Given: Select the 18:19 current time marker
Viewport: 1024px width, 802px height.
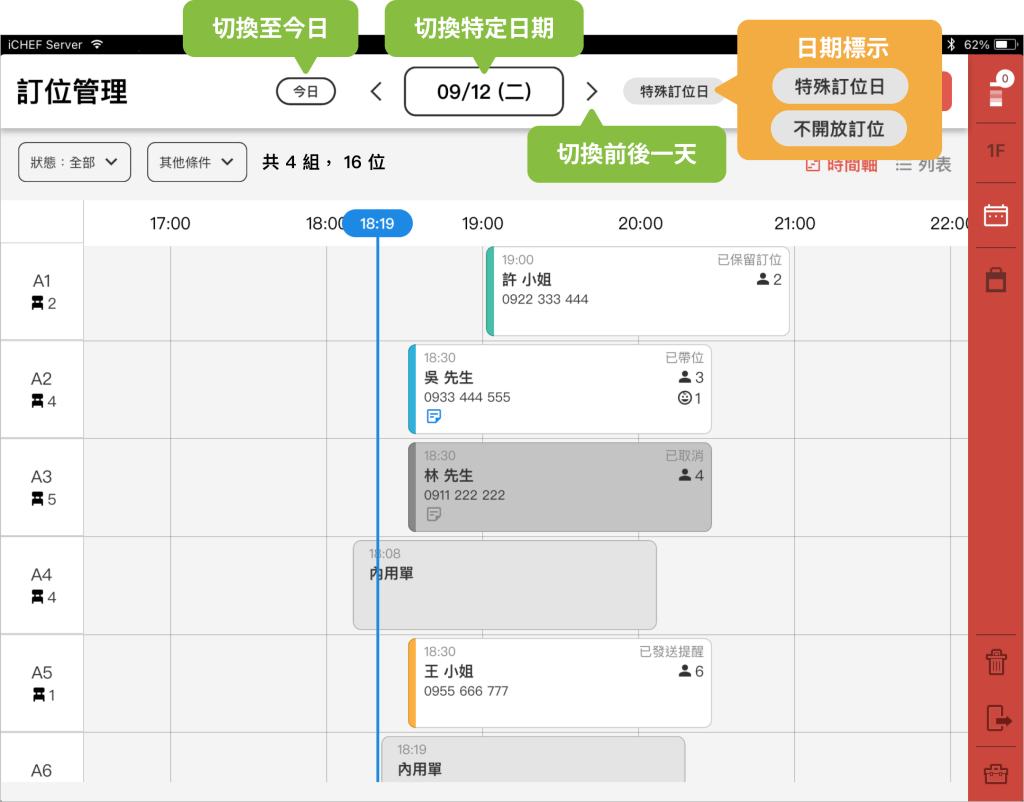Looking at the screenshot, I should click(x=377, y=224).
